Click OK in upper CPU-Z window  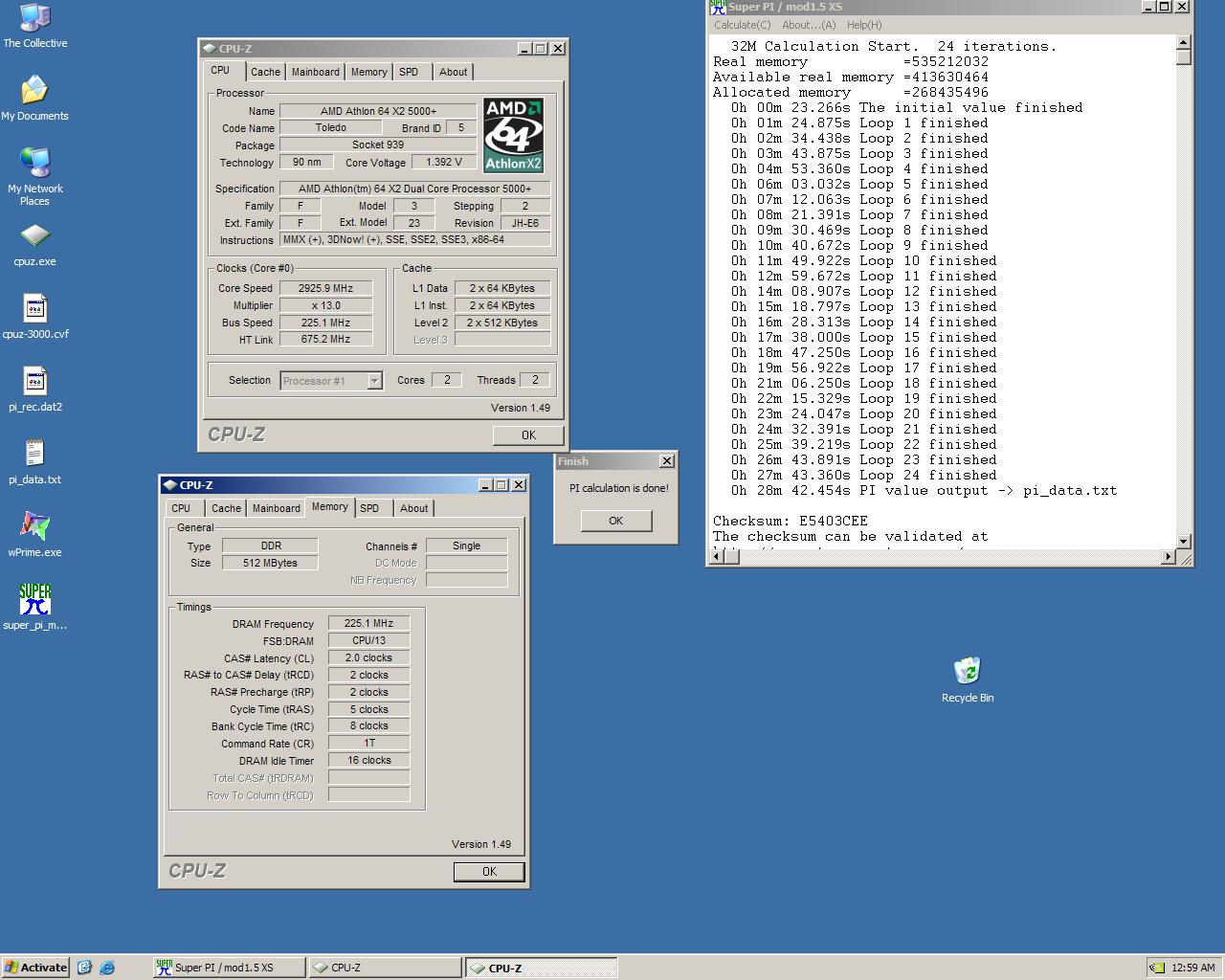tap(528, 435)
